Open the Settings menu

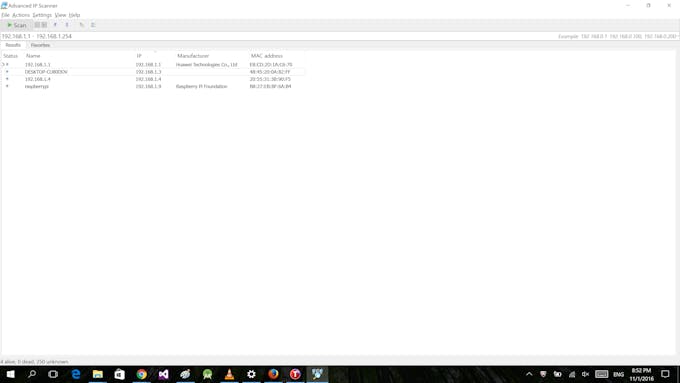point(42,15)
